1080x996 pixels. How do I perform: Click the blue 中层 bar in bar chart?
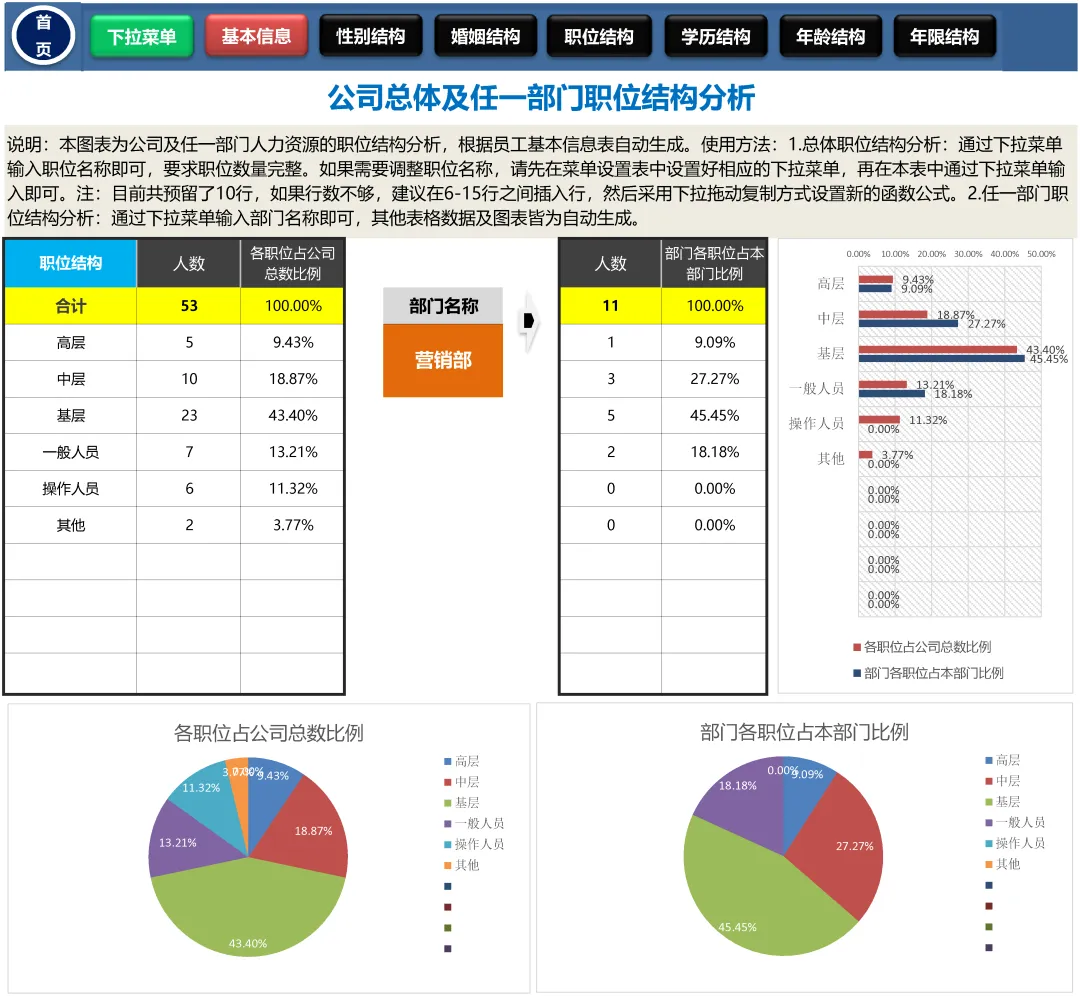click(908, 323)
